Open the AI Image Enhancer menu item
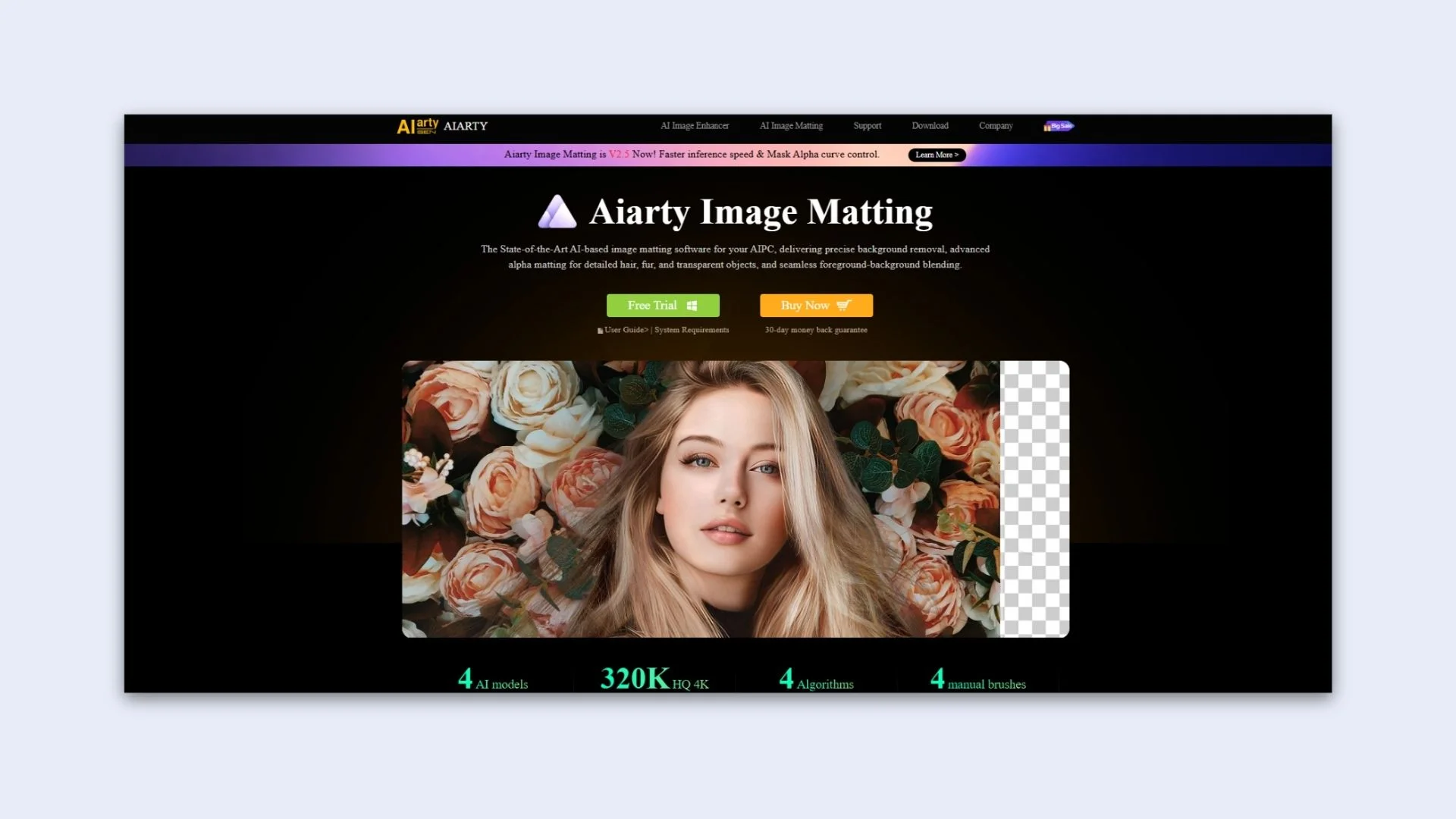The width and height of the screenshot is (1456, 819). (695, 126)
